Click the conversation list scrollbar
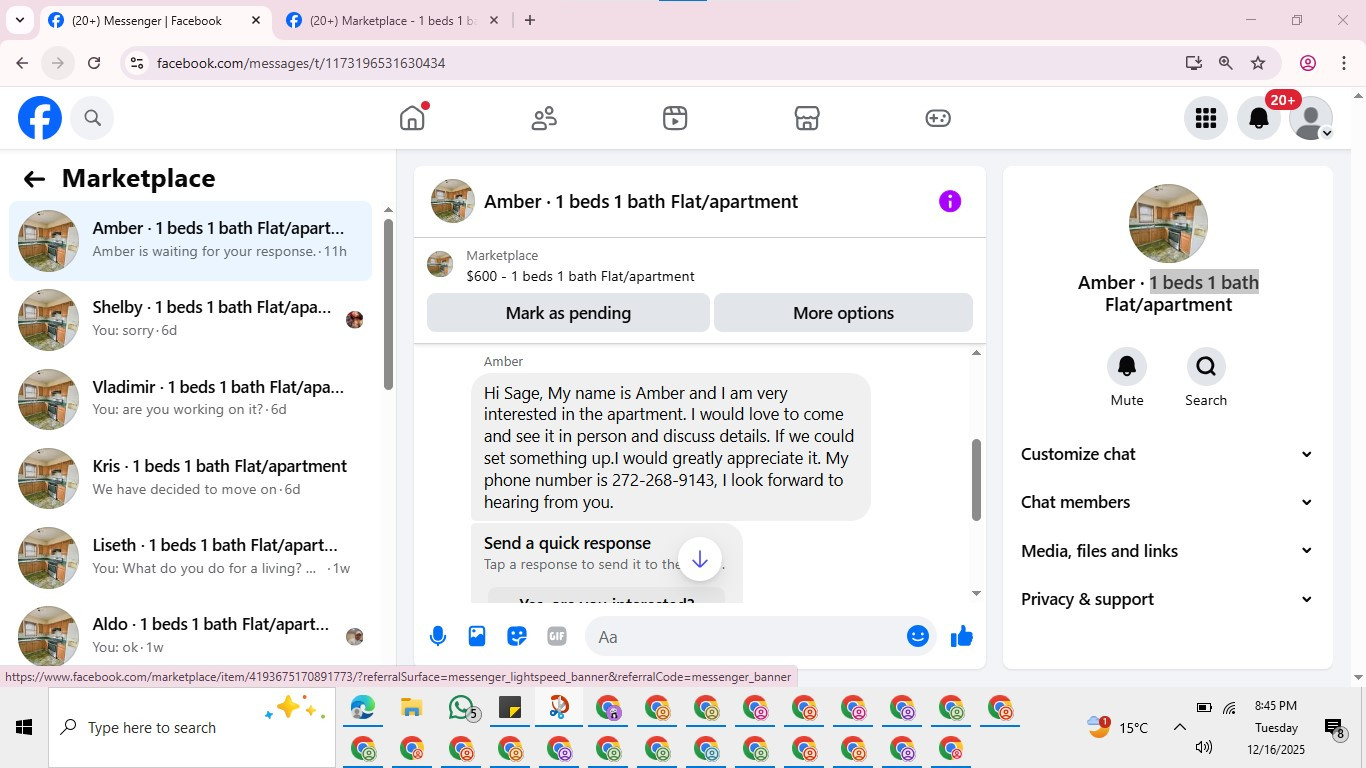1366x768 pixels. [x=389, y=305]
